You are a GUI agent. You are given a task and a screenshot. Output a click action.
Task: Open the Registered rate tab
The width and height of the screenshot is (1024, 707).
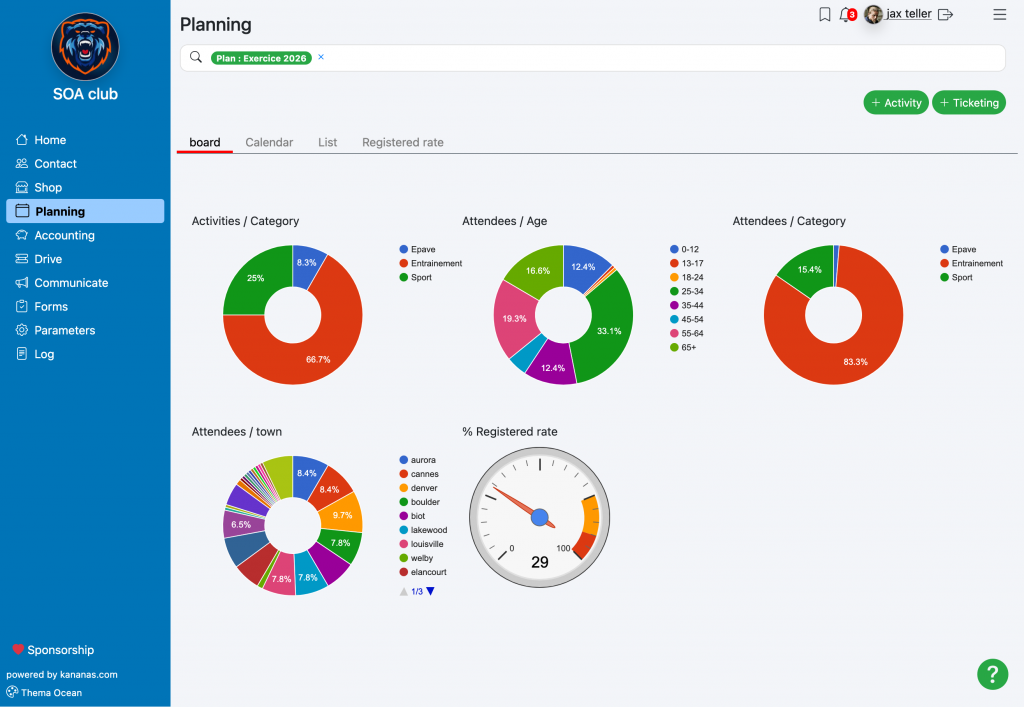coord(403,142)
